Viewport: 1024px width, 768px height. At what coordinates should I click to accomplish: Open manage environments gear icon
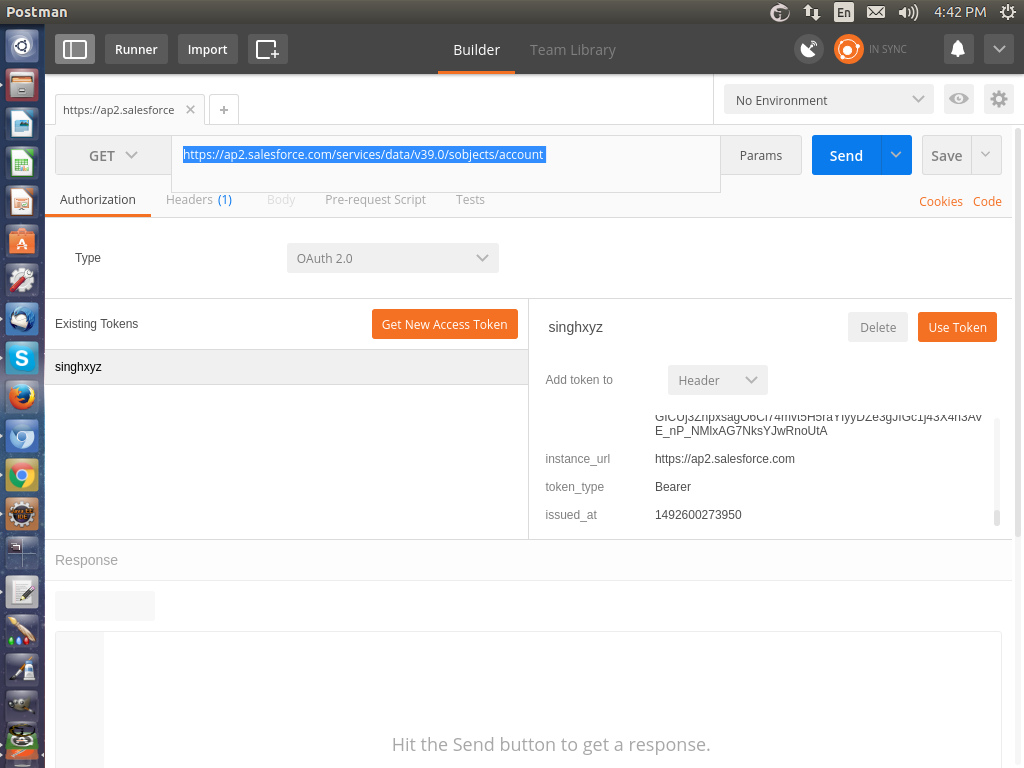click(999, 99)
